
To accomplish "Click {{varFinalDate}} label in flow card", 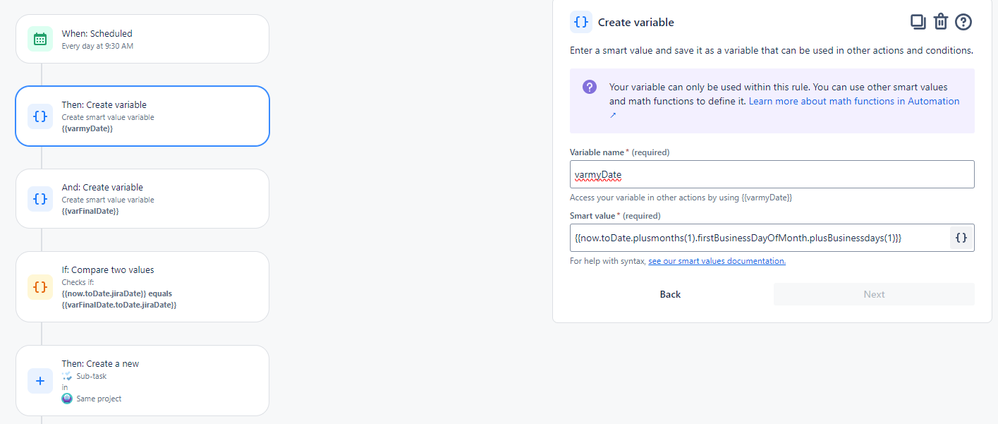I will [x=90, y=211].
